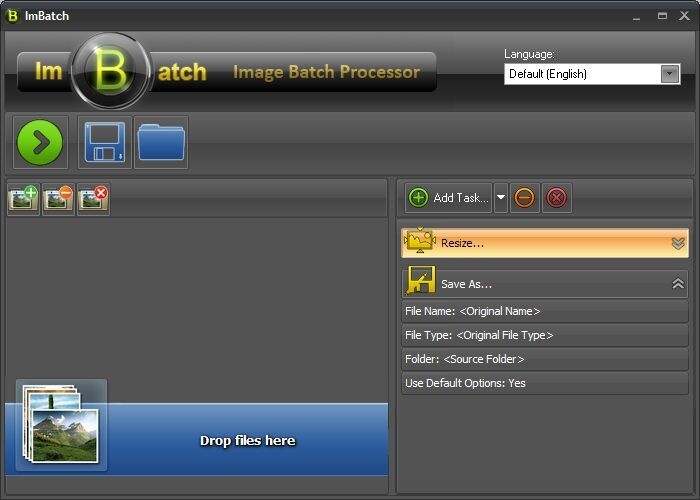Viewport: 700px width, 500px height.
Task: Change the File Type setting
Action: [544, 335]
